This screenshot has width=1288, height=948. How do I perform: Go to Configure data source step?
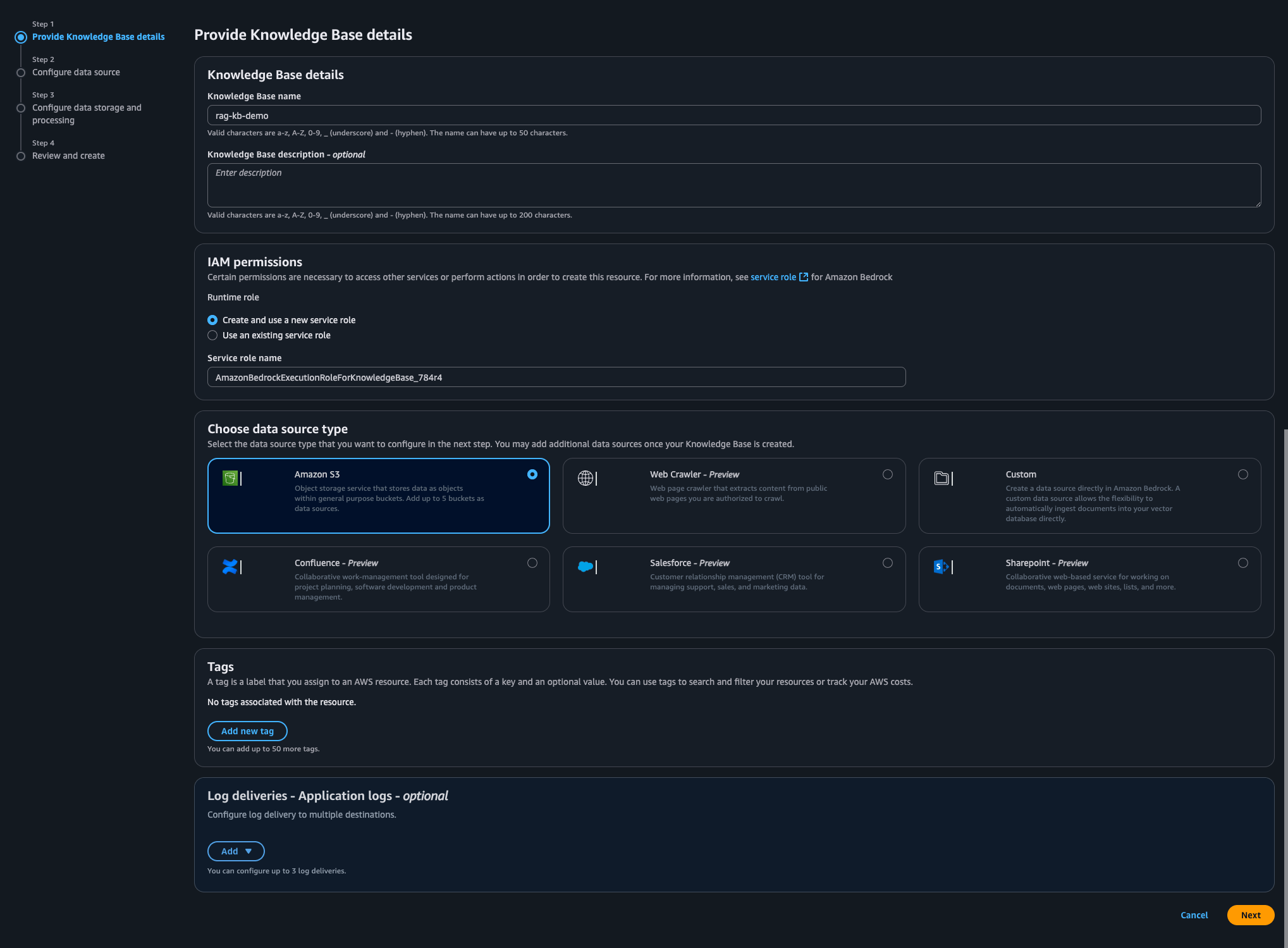(x=75, y=72)
